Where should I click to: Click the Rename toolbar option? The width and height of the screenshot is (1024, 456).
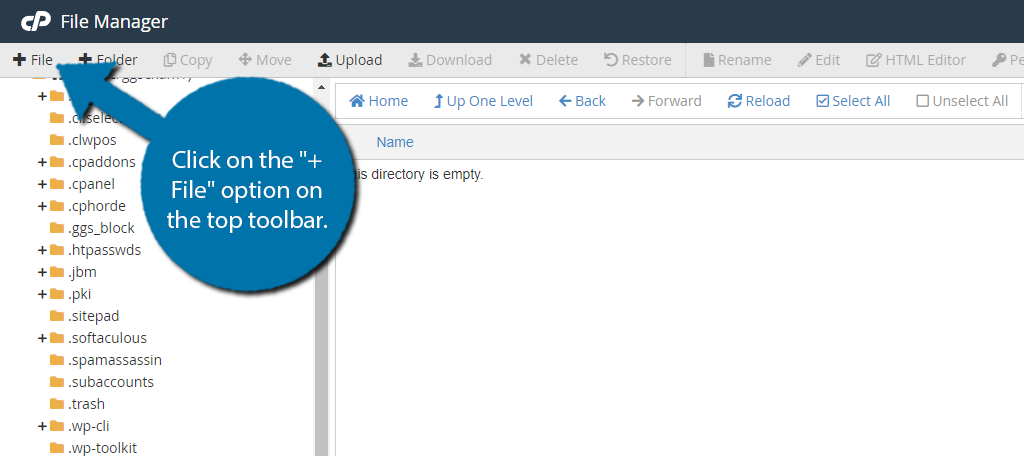pos(737,60)
